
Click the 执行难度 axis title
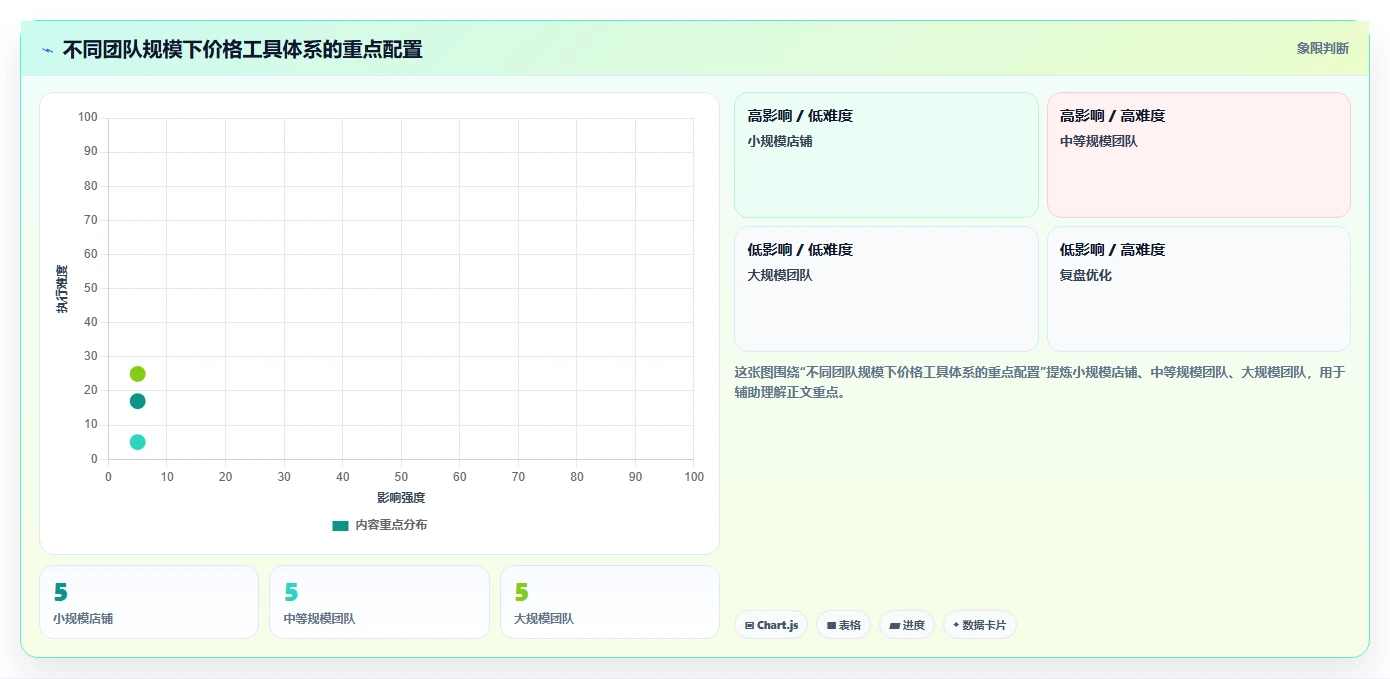[62, 289]
